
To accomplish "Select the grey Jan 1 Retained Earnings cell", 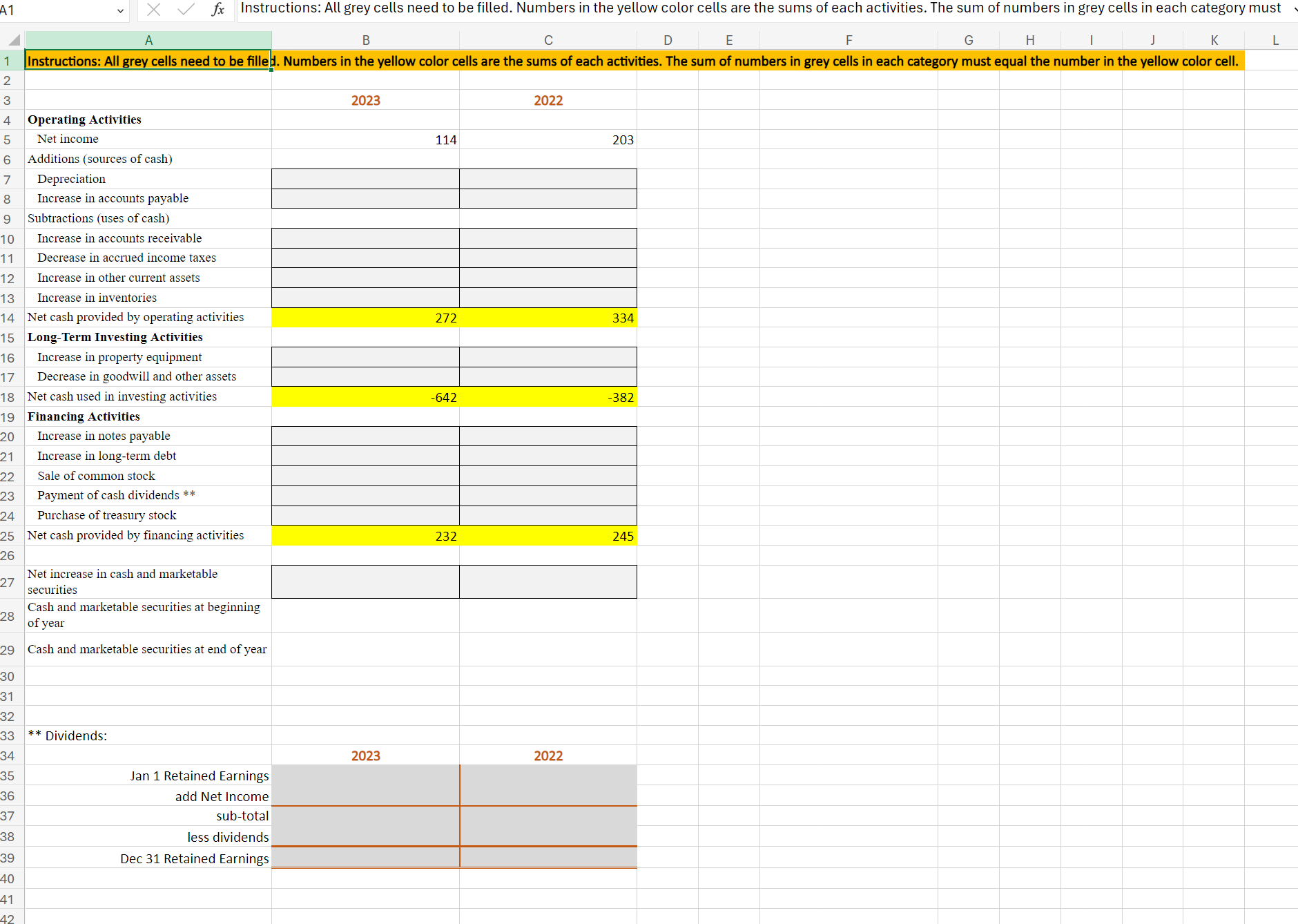I will click(x=366, y=776).
